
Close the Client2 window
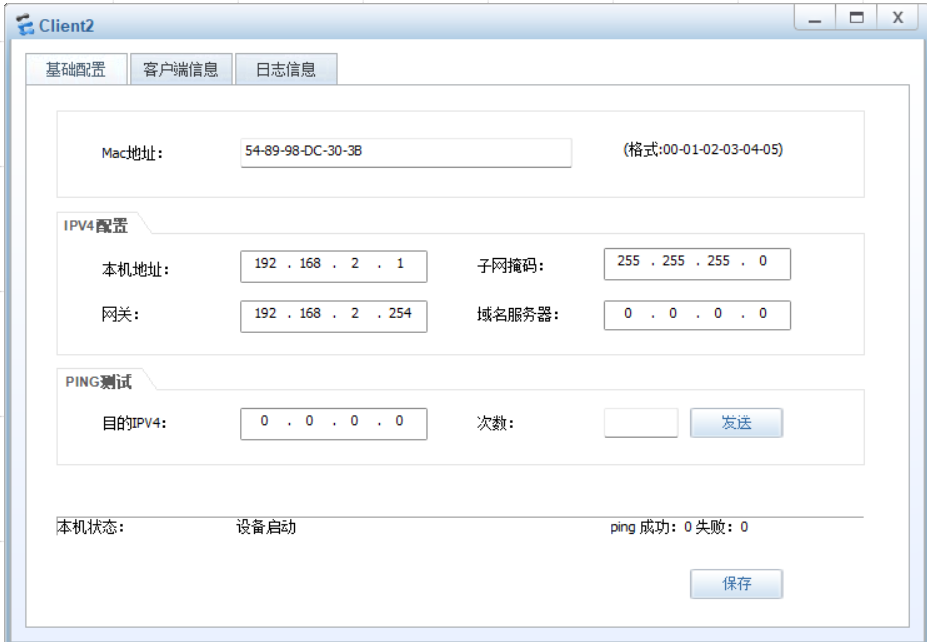(x=897, y=18)
